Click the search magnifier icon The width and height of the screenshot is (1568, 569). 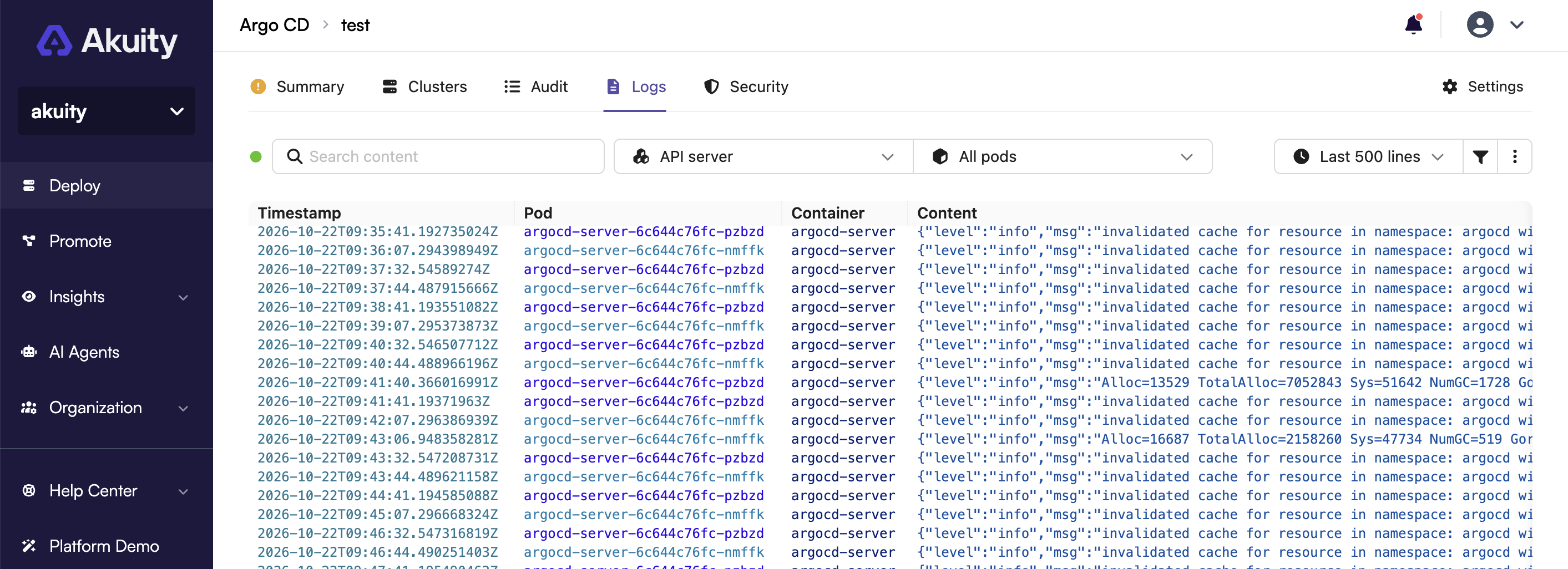pyautogui.click(x=295, y=156)
